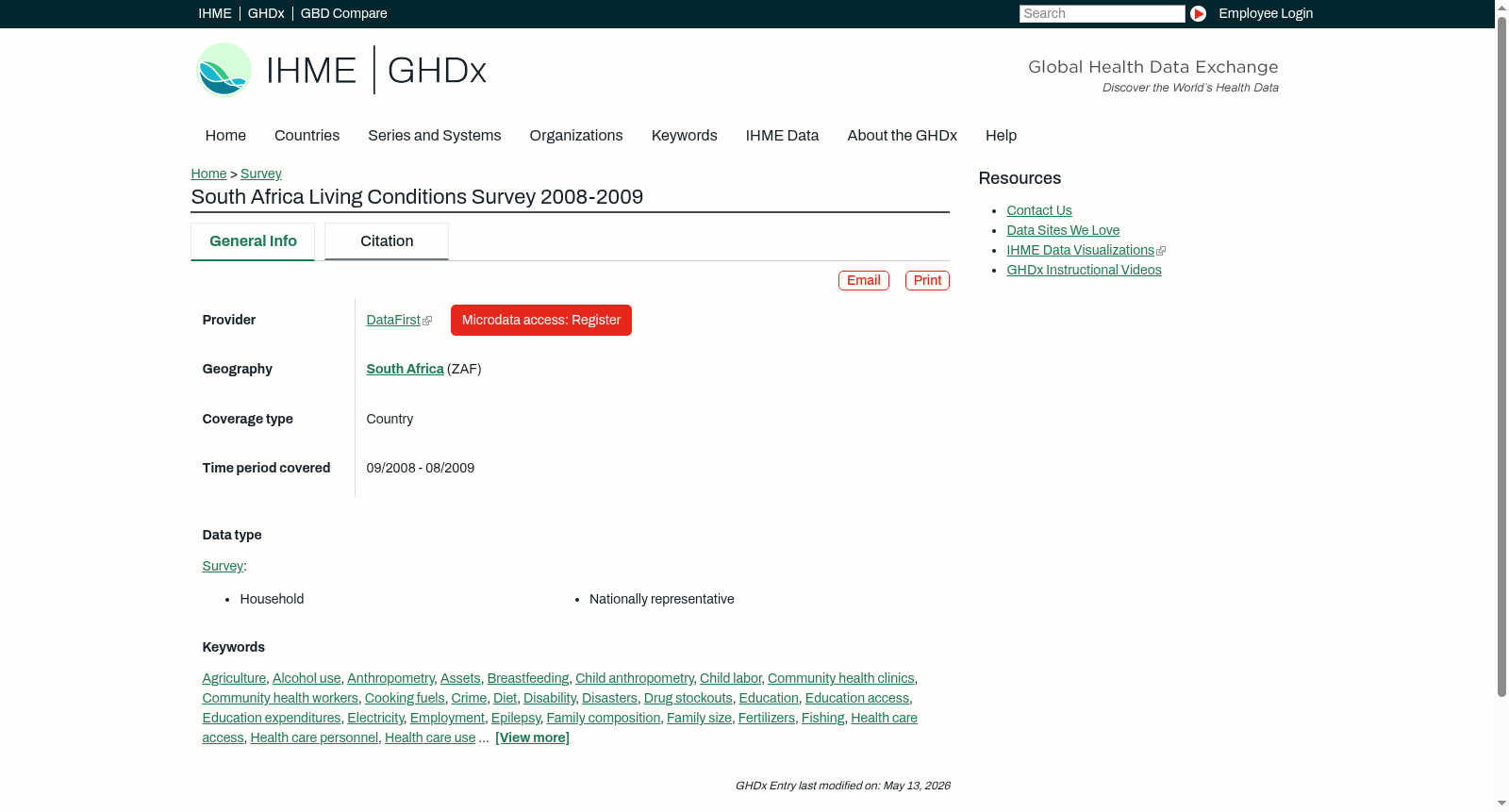Image resolution: width=1509 pixels, height=812 pixels.
Task: Open Series and Systems menu
Action: point(434,136)
